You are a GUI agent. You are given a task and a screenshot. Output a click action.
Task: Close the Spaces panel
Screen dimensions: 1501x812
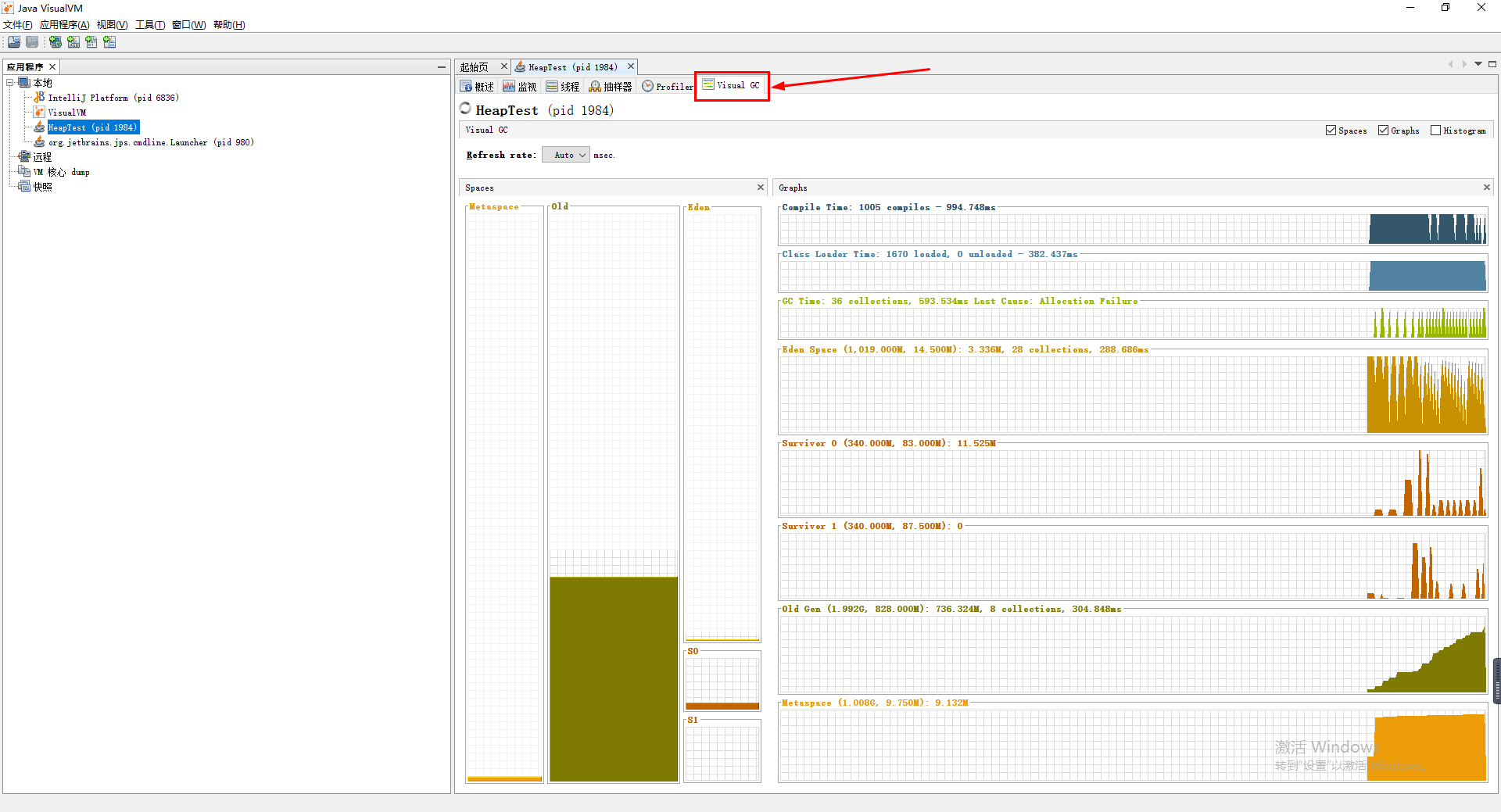tap(761, 188)
